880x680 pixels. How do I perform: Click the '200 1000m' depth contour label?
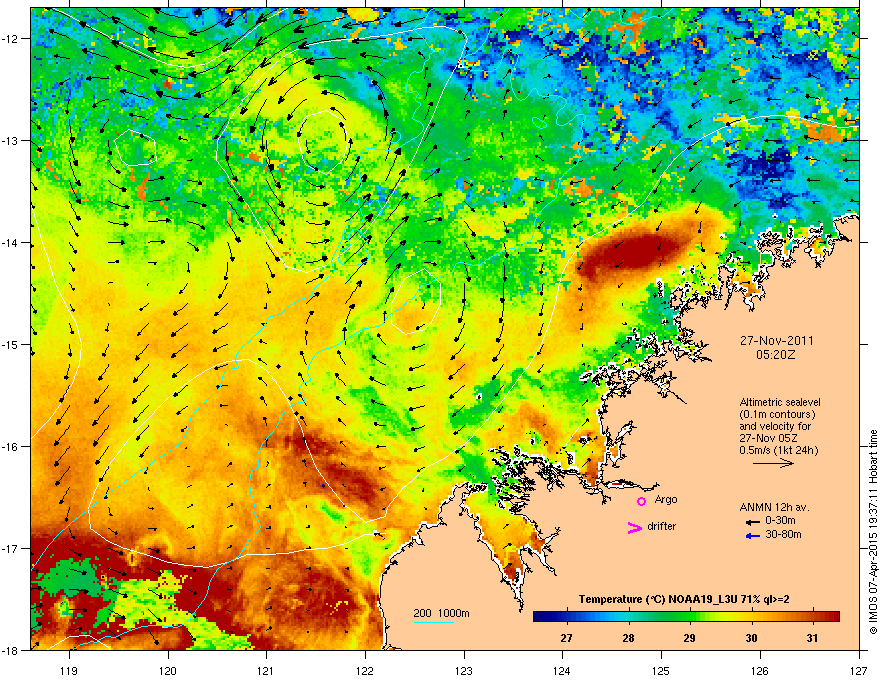(x=441, y=613)
